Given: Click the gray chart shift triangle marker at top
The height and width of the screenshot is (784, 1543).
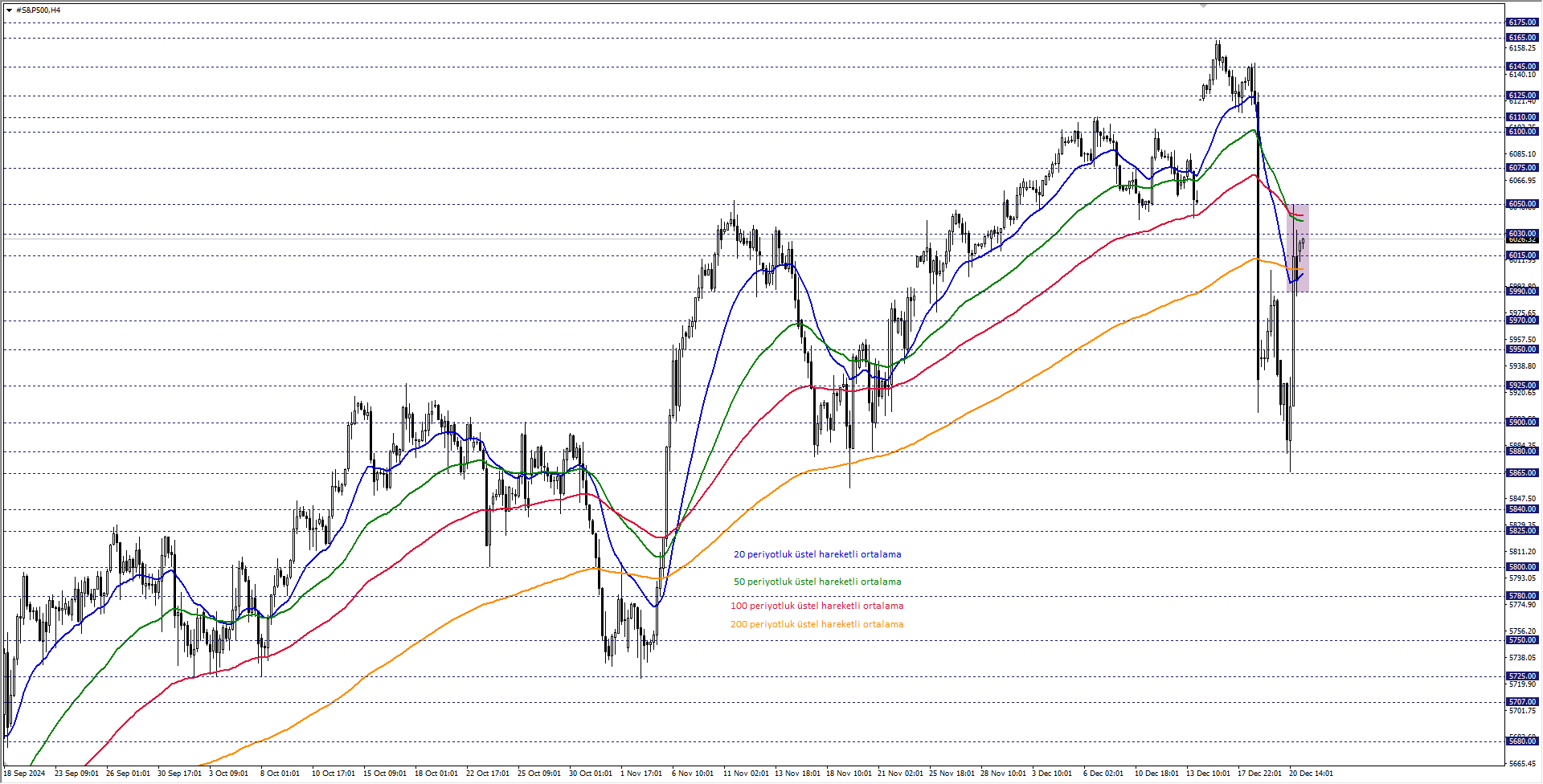Looking at the screenshot, I should tap(1203, 6).
